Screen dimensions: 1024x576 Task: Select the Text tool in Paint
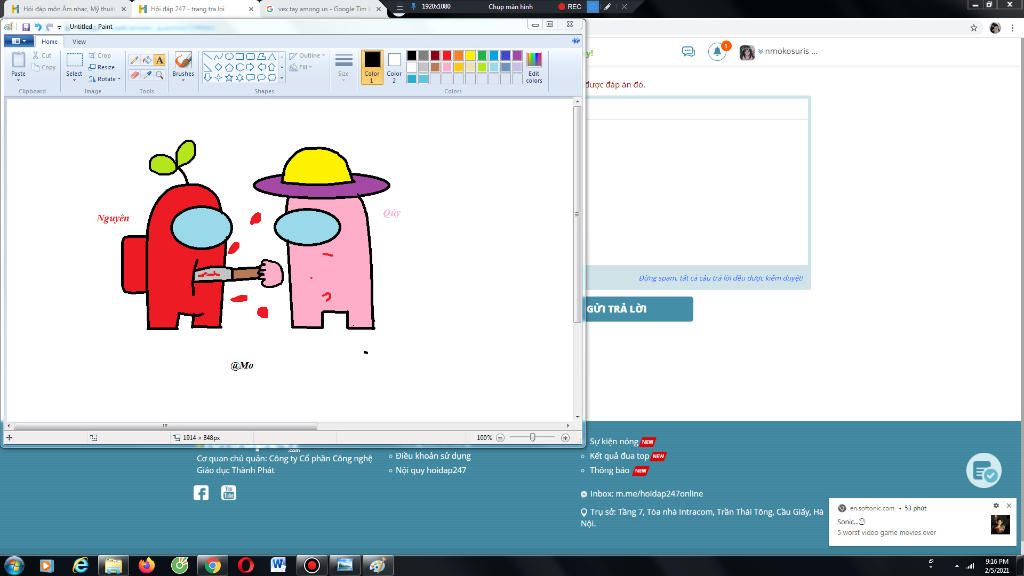tap(159, 60)
